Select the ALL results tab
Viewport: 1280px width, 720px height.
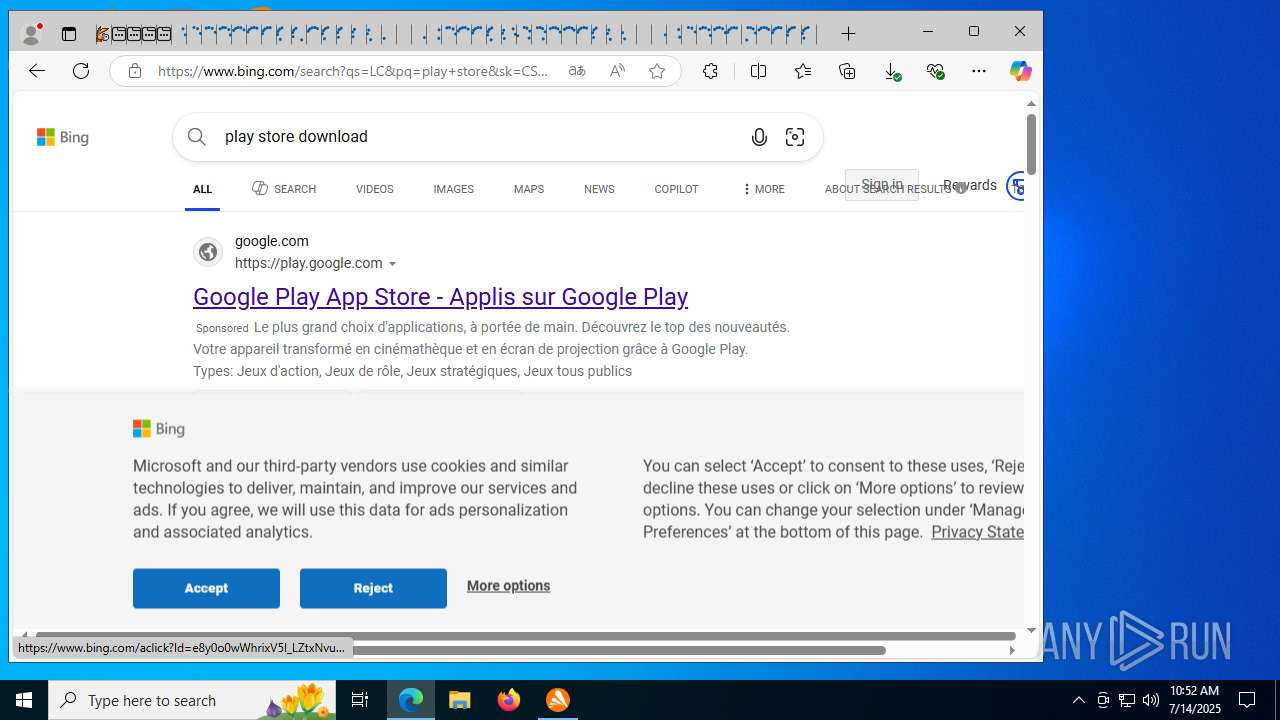(x=202, y=189)
